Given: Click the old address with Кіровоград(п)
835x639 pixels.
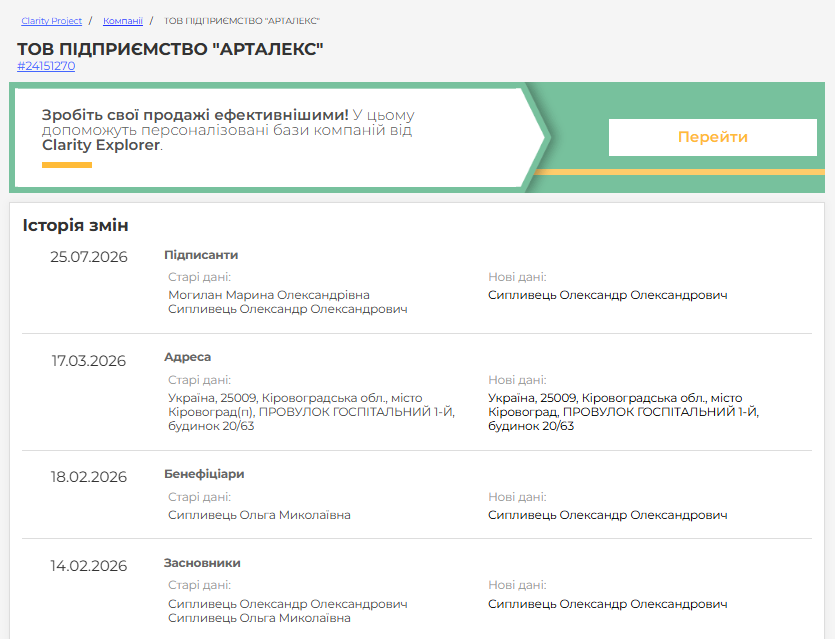Looking at the screenshot, I should pos(312,412).
